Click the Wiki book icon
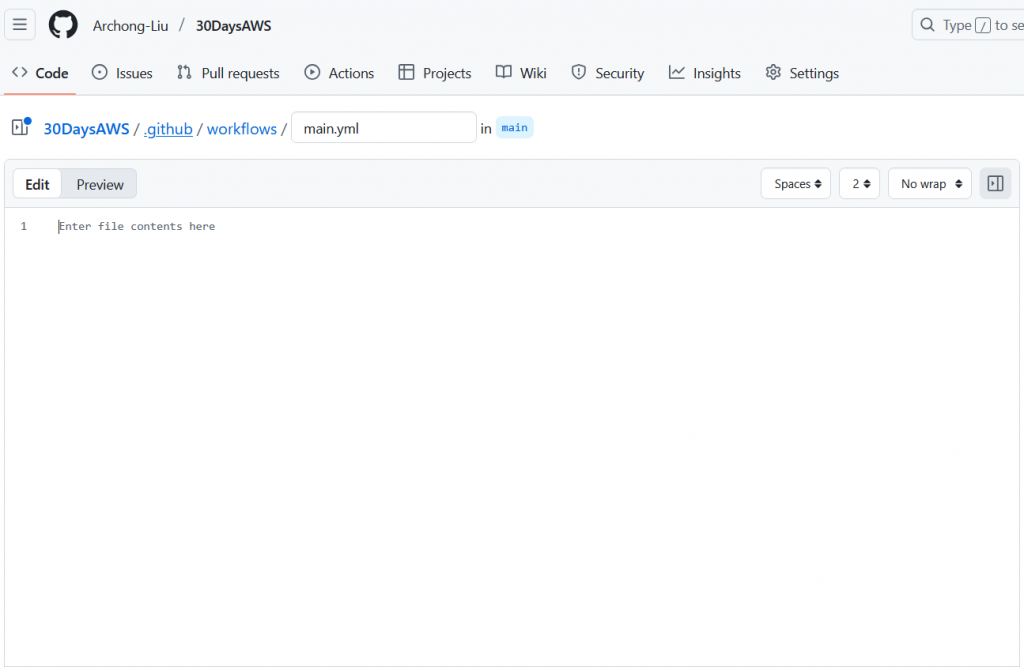1024x667 pixels. pos(504,72)
